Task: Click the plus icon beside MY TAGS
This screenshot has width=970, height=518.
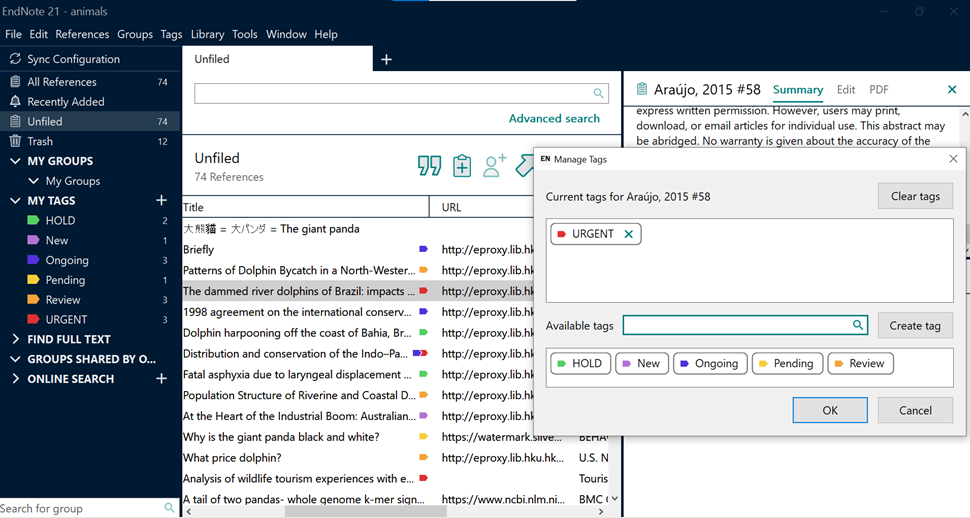Action: point(161,201)
